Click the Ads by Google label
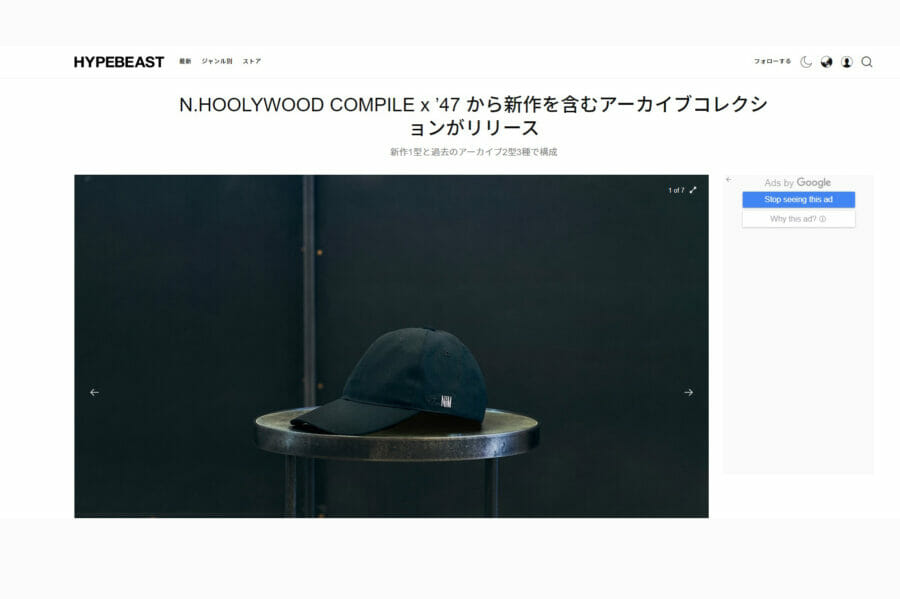 [797, 182]
